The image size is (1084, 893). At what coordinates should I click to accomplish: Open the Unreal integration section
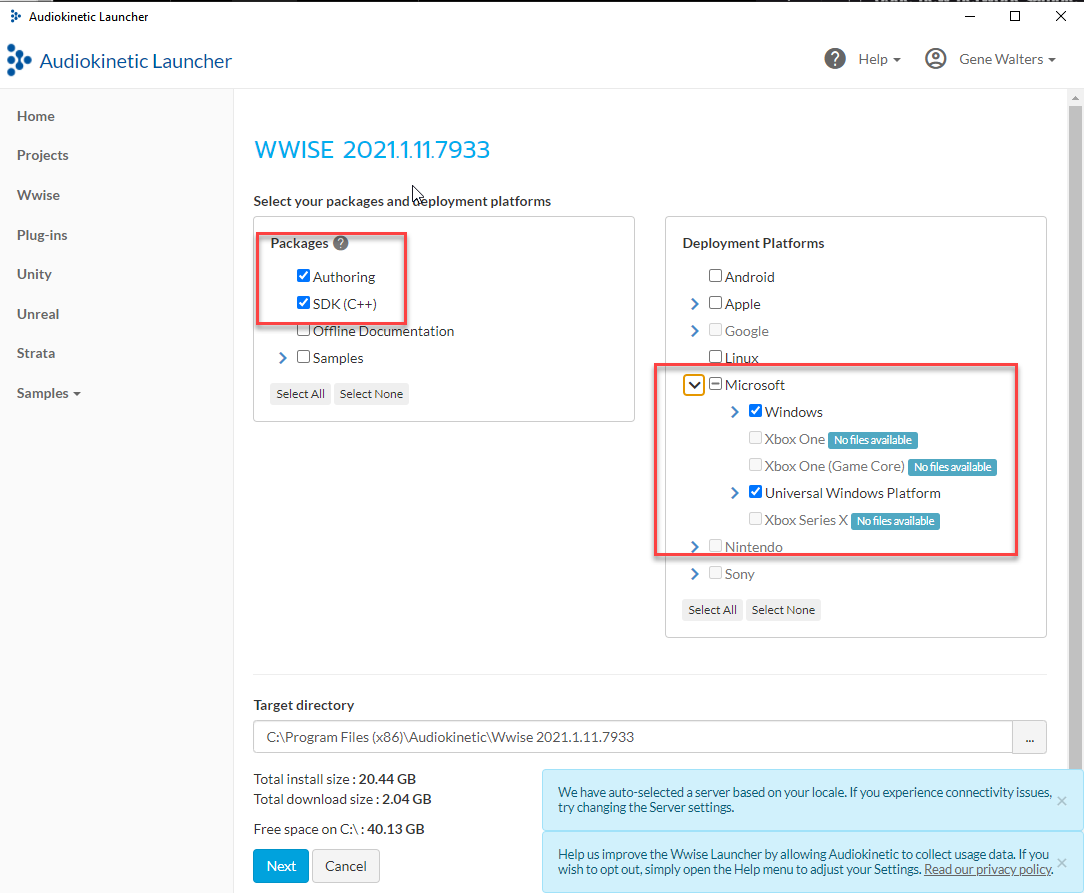coord(38,314)
